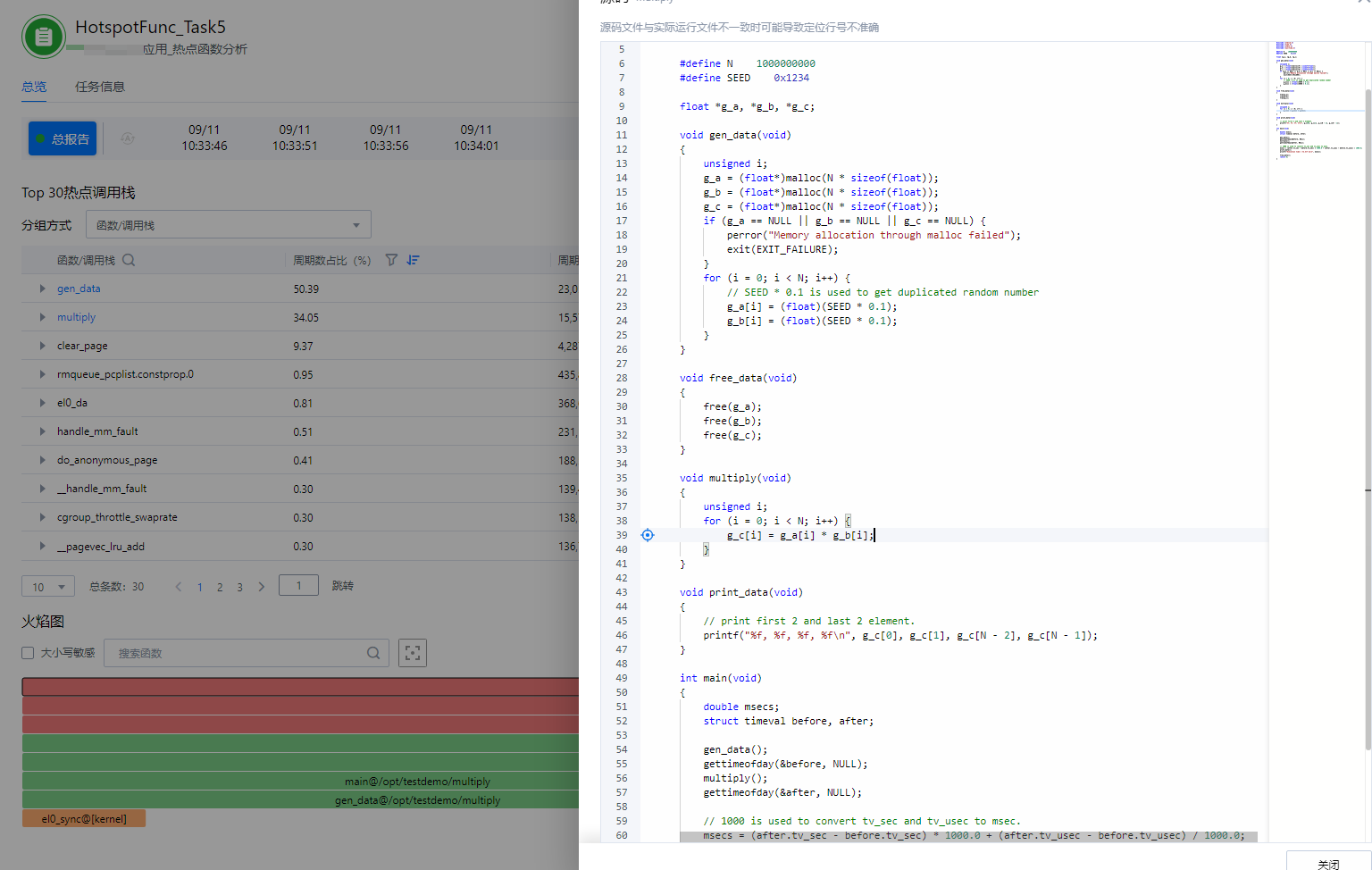Click the 周期数占比 (%) column header
This screenshot has width=1372, height=870.
(x=332, y=260)
